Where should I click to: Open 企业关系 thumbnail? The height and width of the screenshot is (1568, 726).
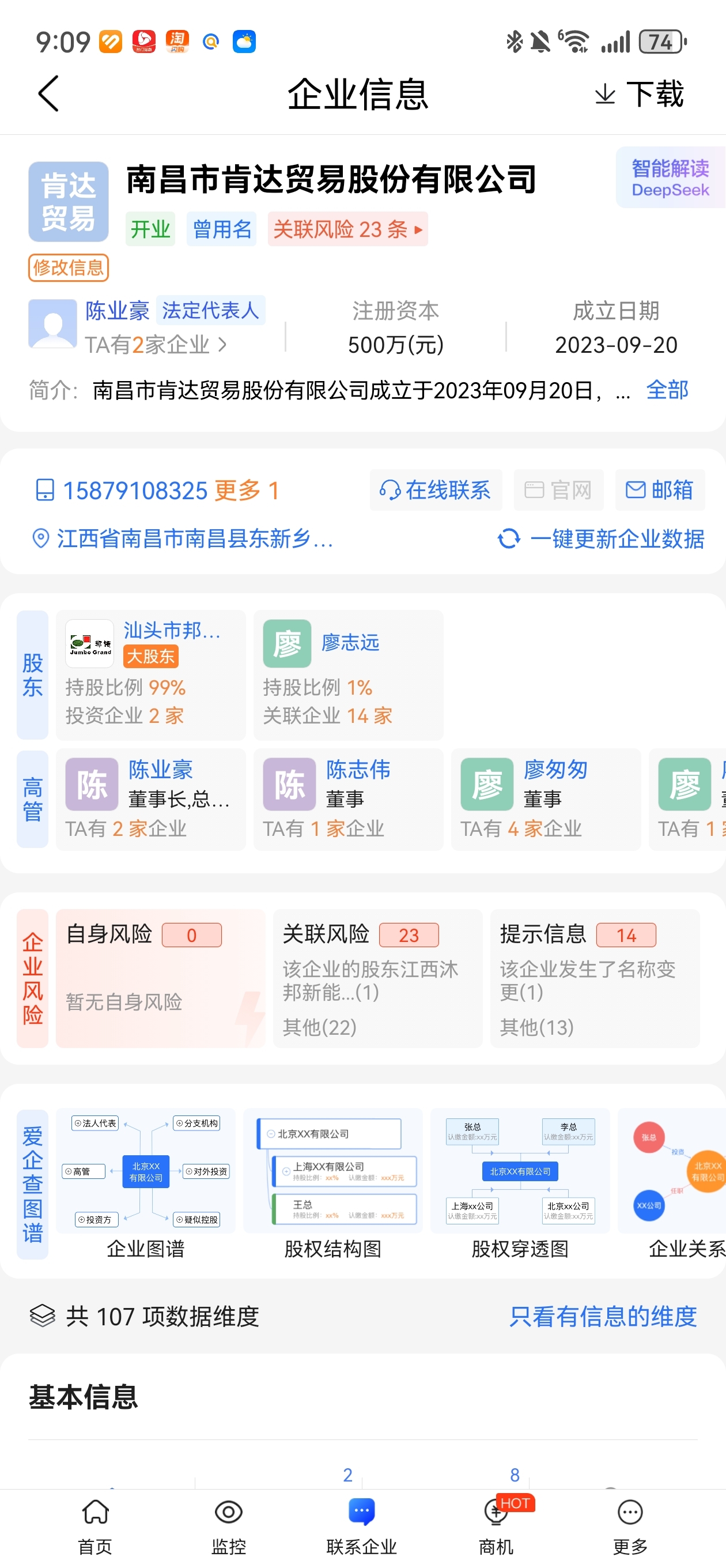(x=672, y=1171)
